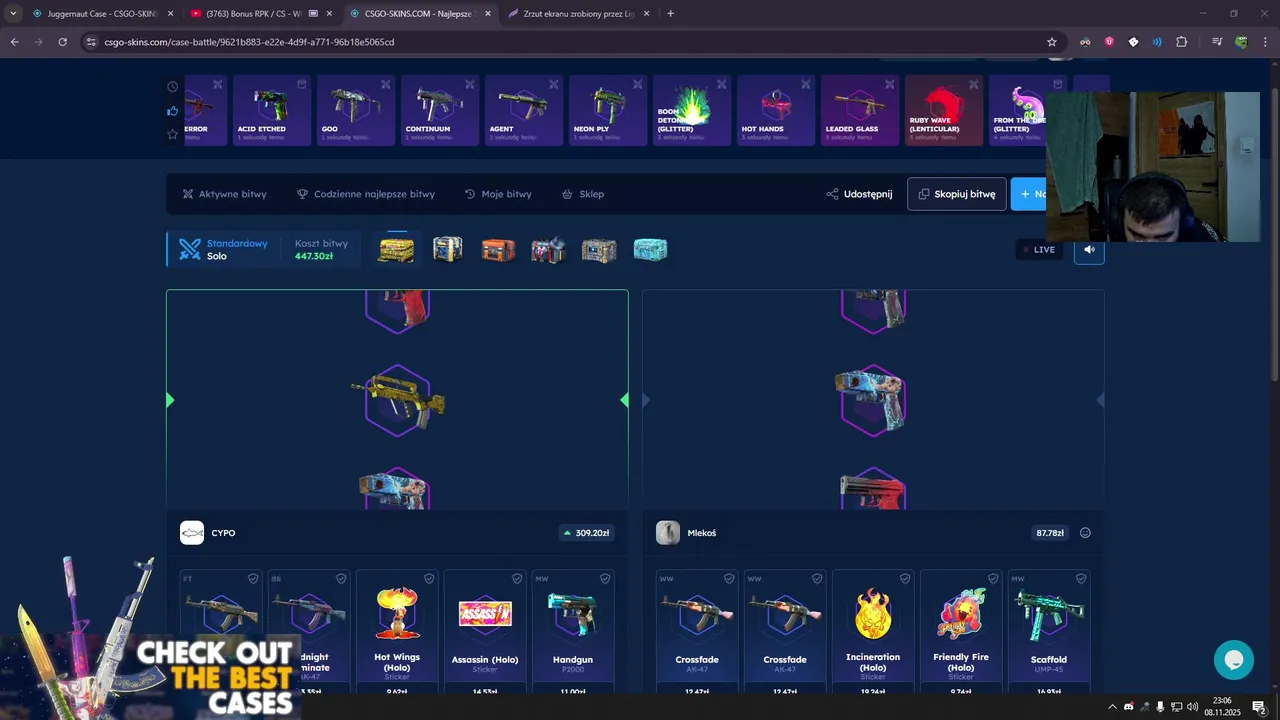This screenshot has width=1280, height=720.
Task: Click the shield icon on Scaffold card
Action: click(x=1081, y=579)
